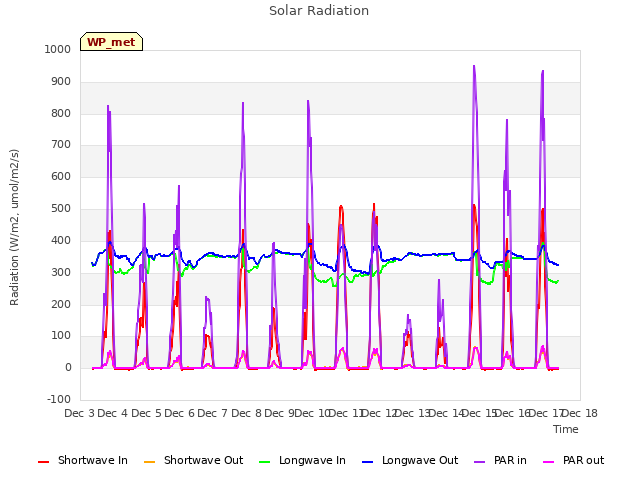This screenshot has width=640, height=480.
Task: Click the 500 y-axis tick label
Action: 61,209
